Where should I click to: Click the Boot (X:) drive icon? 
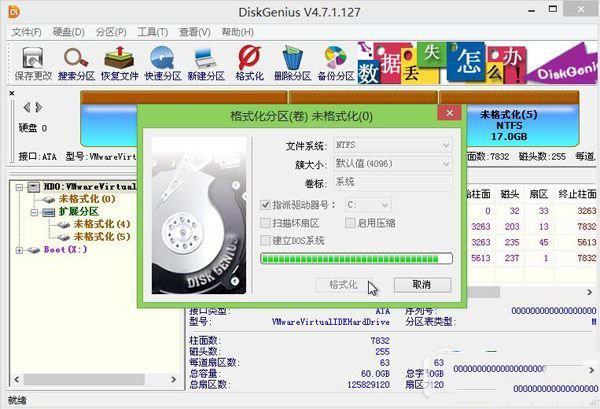pyautogui.click(x=34, y=250)
